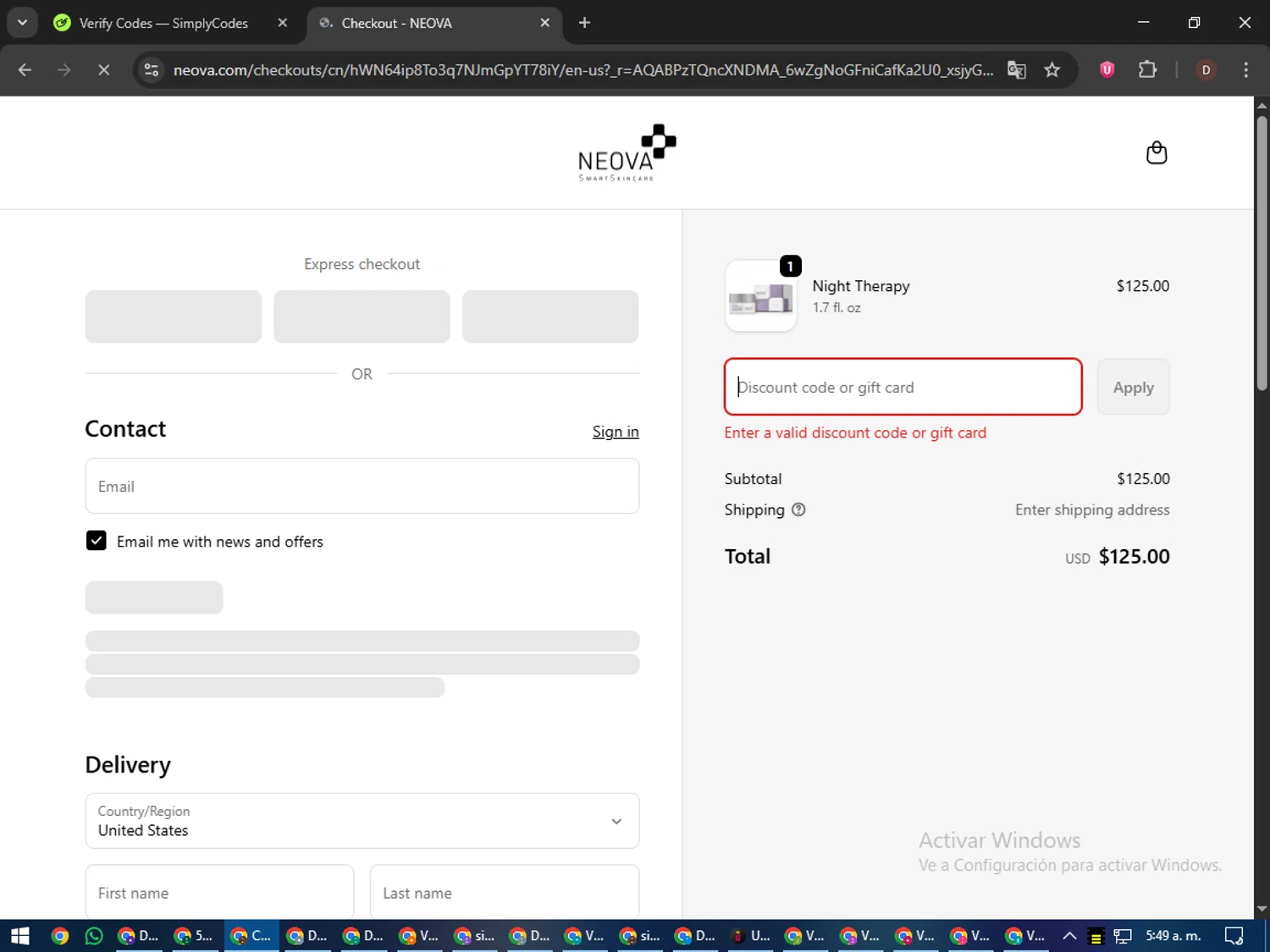Open the shield extension icon
The width and height of the screenshot is (1270, 952).
(x=1107, y=70)
